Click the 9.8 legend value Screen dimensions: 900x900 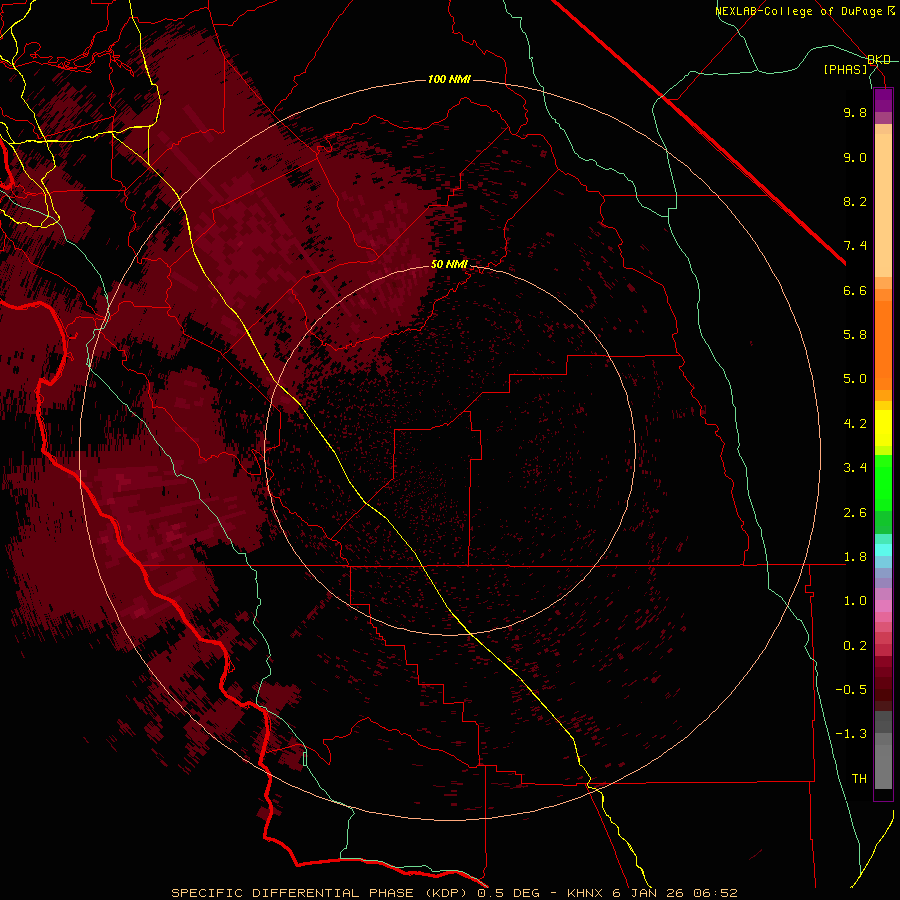tap(855, 112)
